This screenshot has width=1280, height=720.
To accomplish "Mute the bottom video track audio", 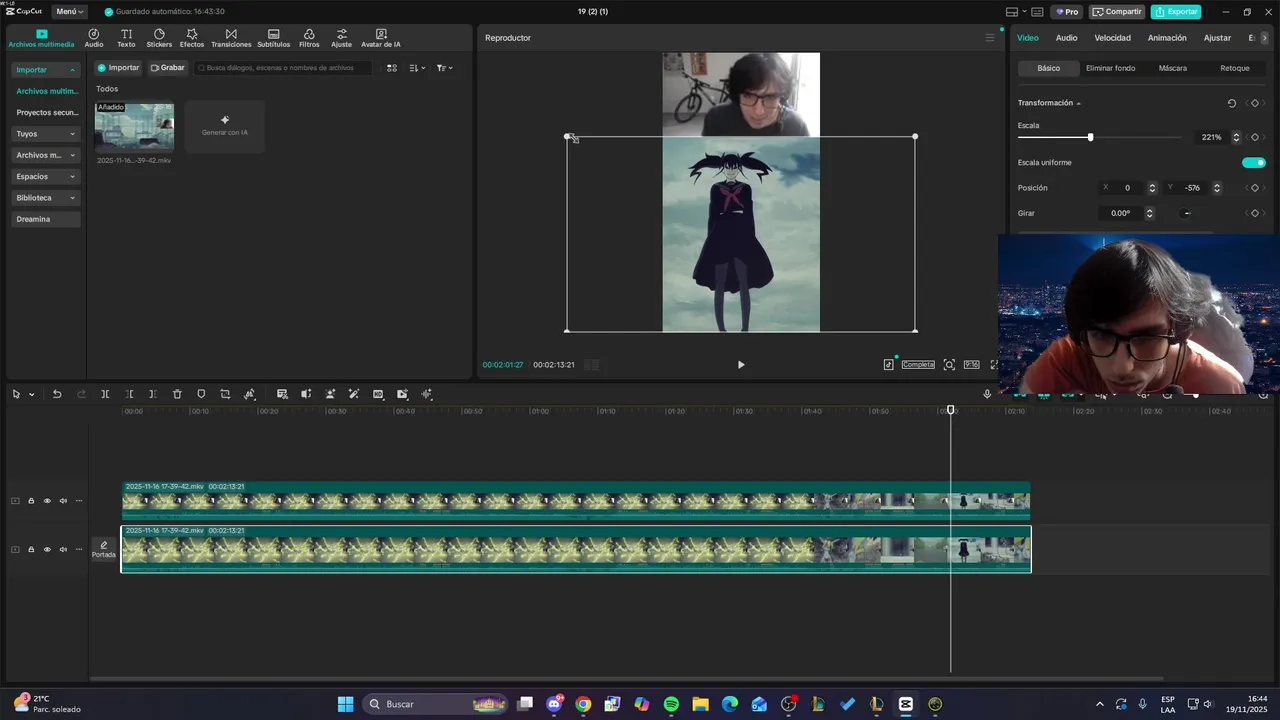I will [63, 549].
